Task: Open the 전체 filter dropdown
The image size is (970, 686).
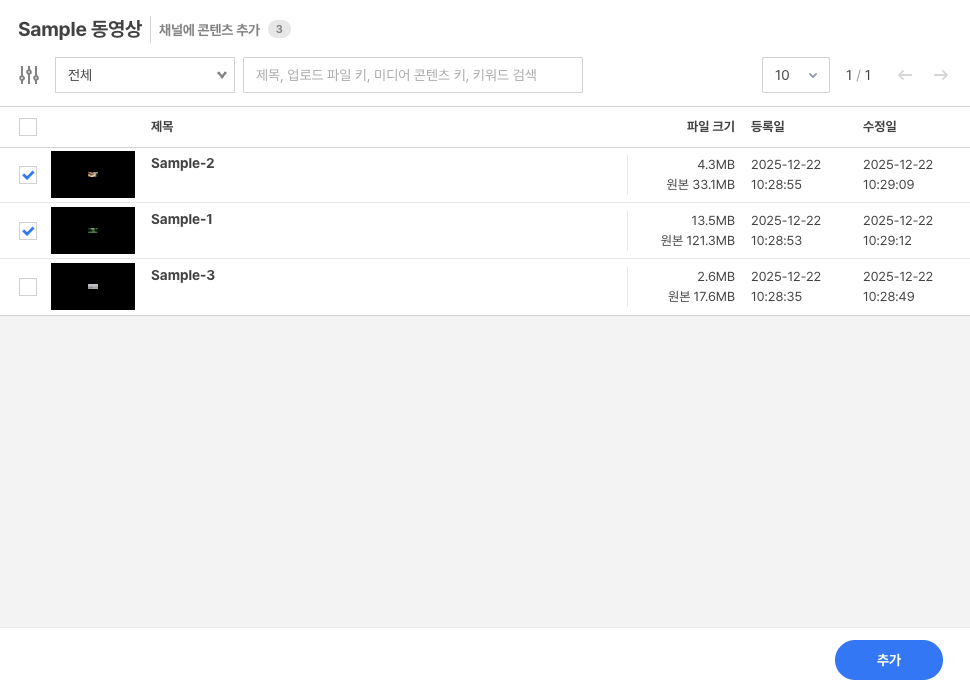Action: (144, 75)
